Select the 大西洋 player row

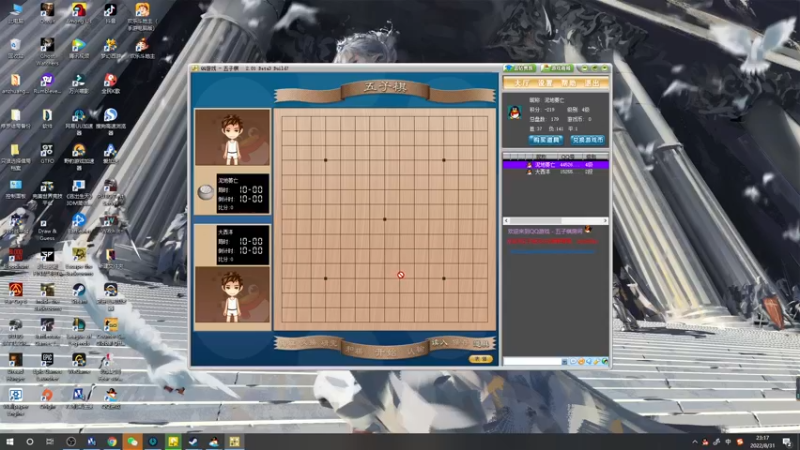[x=556, y=172]
